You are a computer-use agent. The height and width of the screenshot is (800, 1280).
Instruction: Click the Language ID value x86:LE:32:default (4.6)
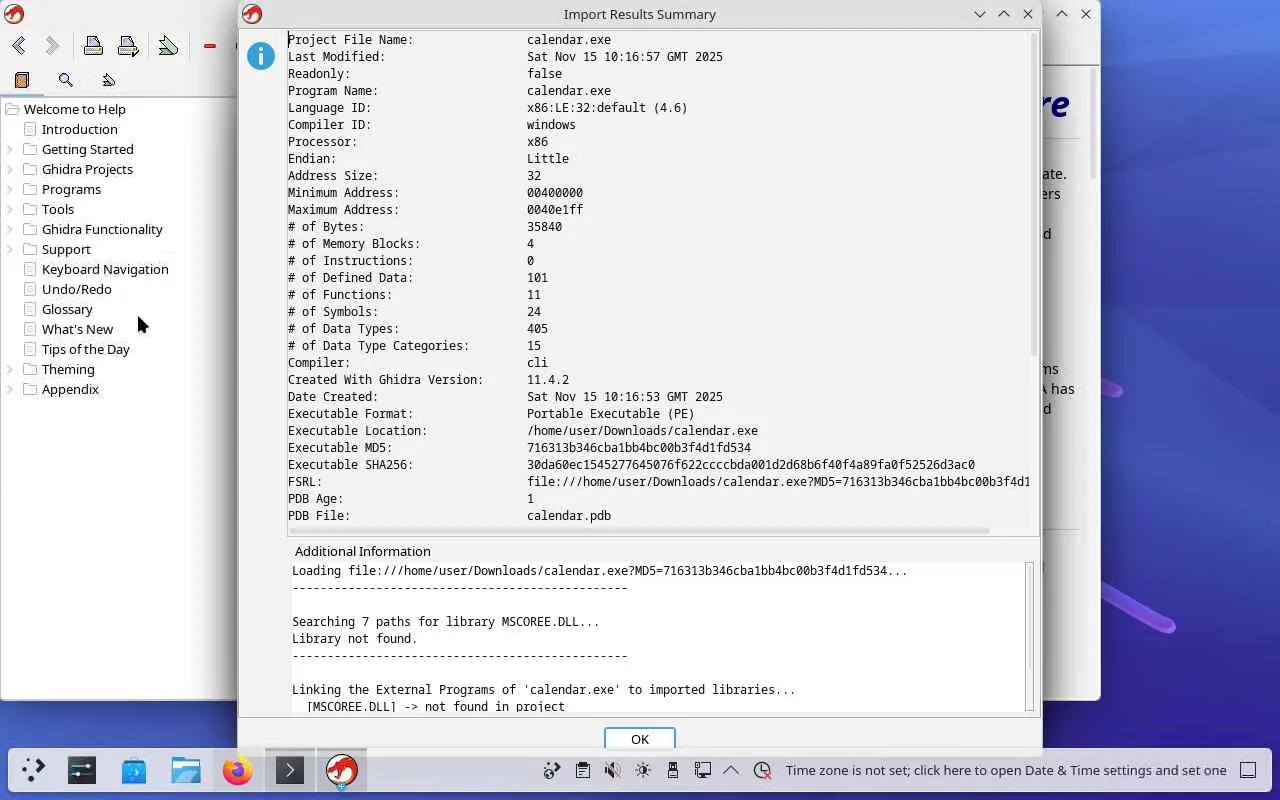pos(607,108)
